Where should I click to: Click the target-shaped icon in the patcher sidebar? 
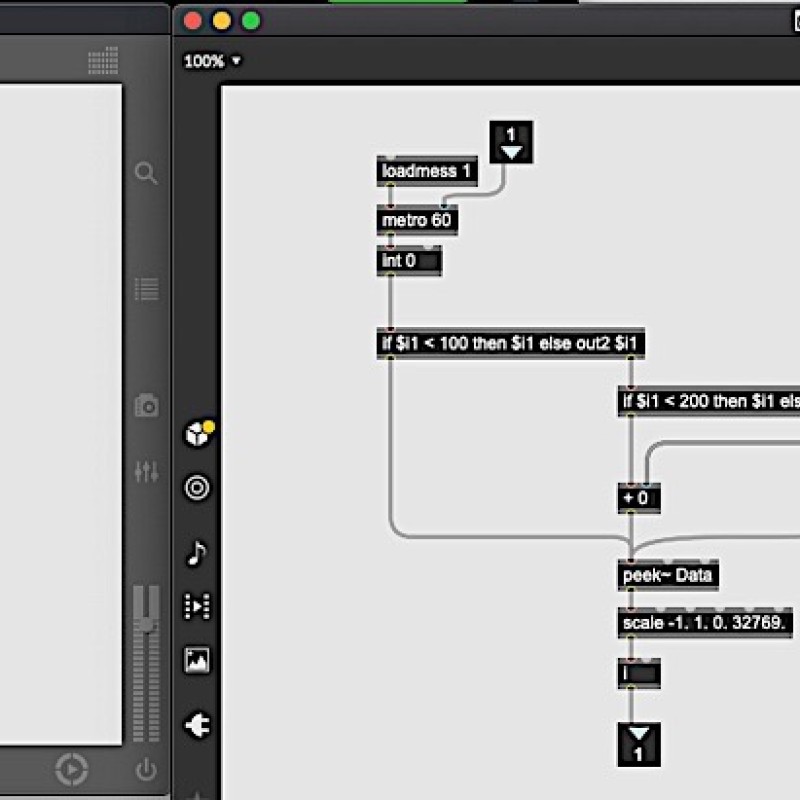point(197,488)
